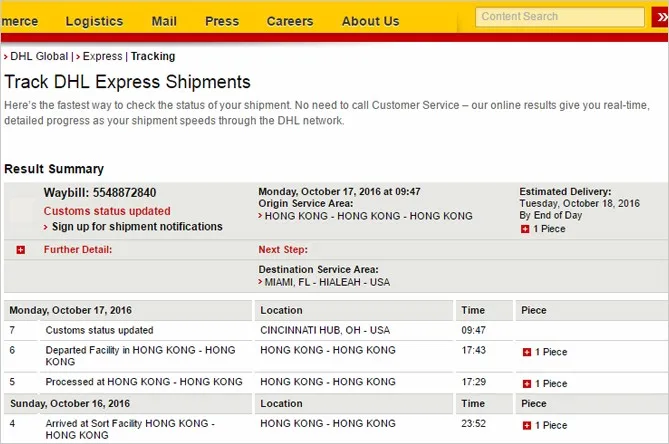Expand 1 Piece for Departed Facility row
Image resolution: width=669 pixels, height=444 pixels.
coord(527,352)
